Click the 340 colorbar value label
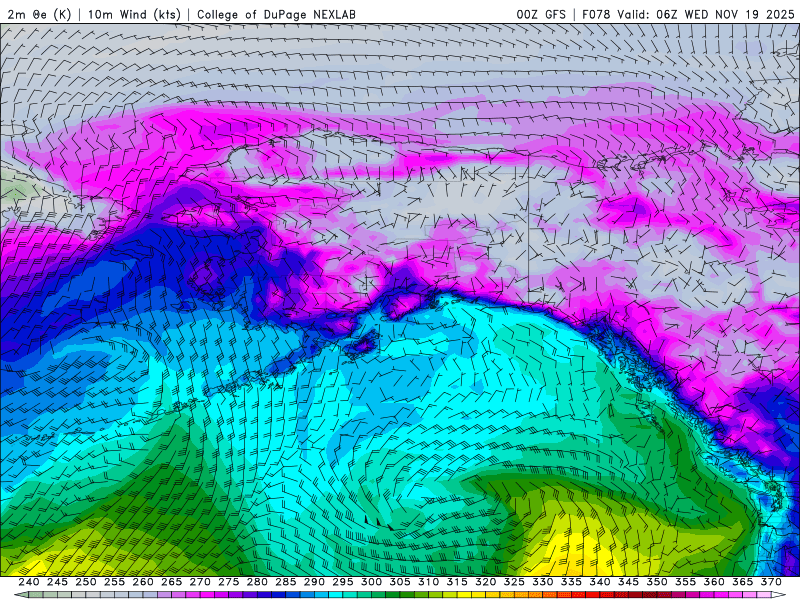 click(x=600, y=582)
